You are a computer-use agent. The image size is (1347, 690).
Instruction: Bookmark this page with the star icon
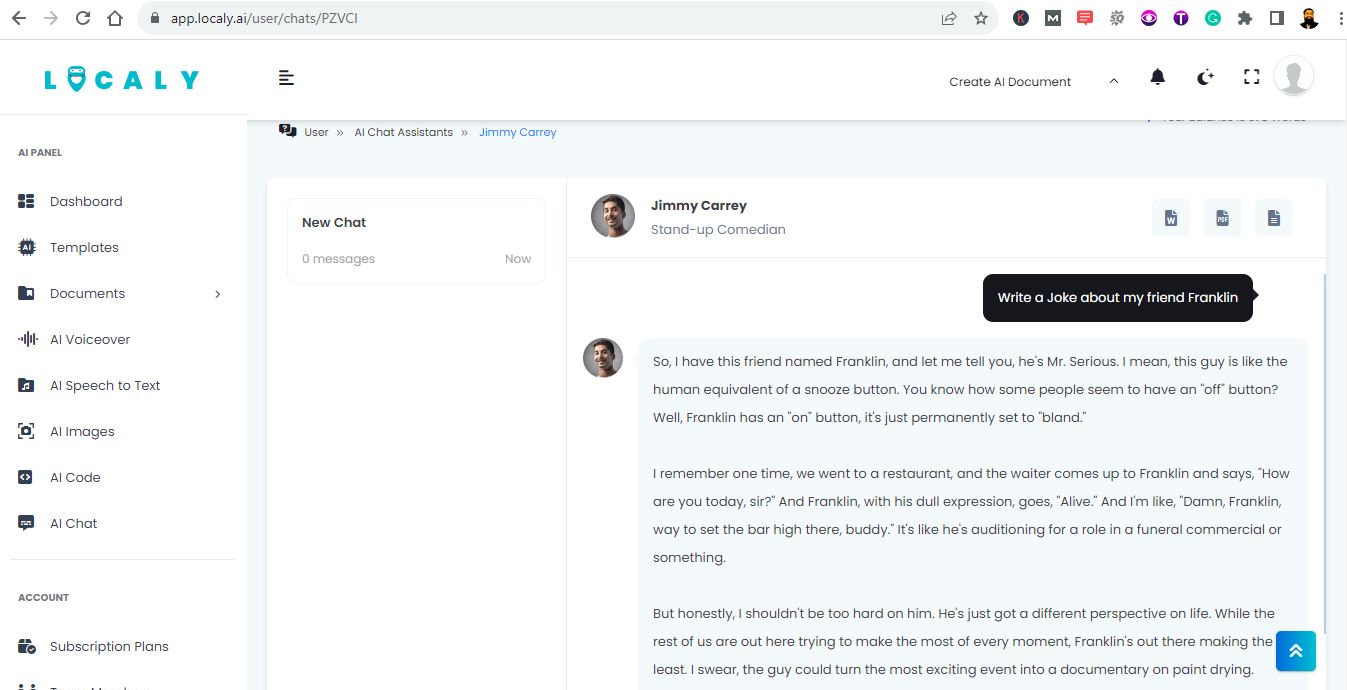(x=981, y=18)
